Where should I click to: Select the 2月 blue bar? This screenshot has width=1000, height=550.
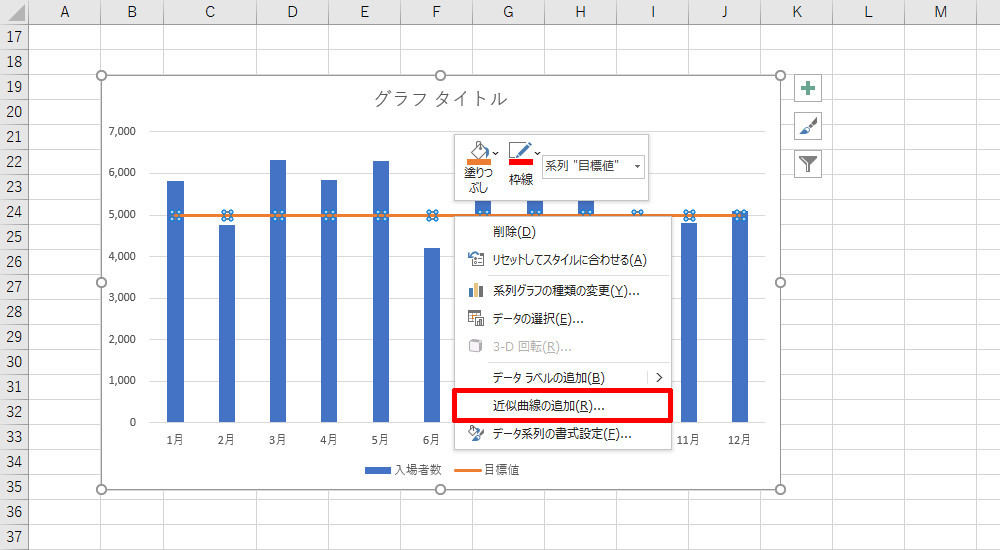pos(226,323)
